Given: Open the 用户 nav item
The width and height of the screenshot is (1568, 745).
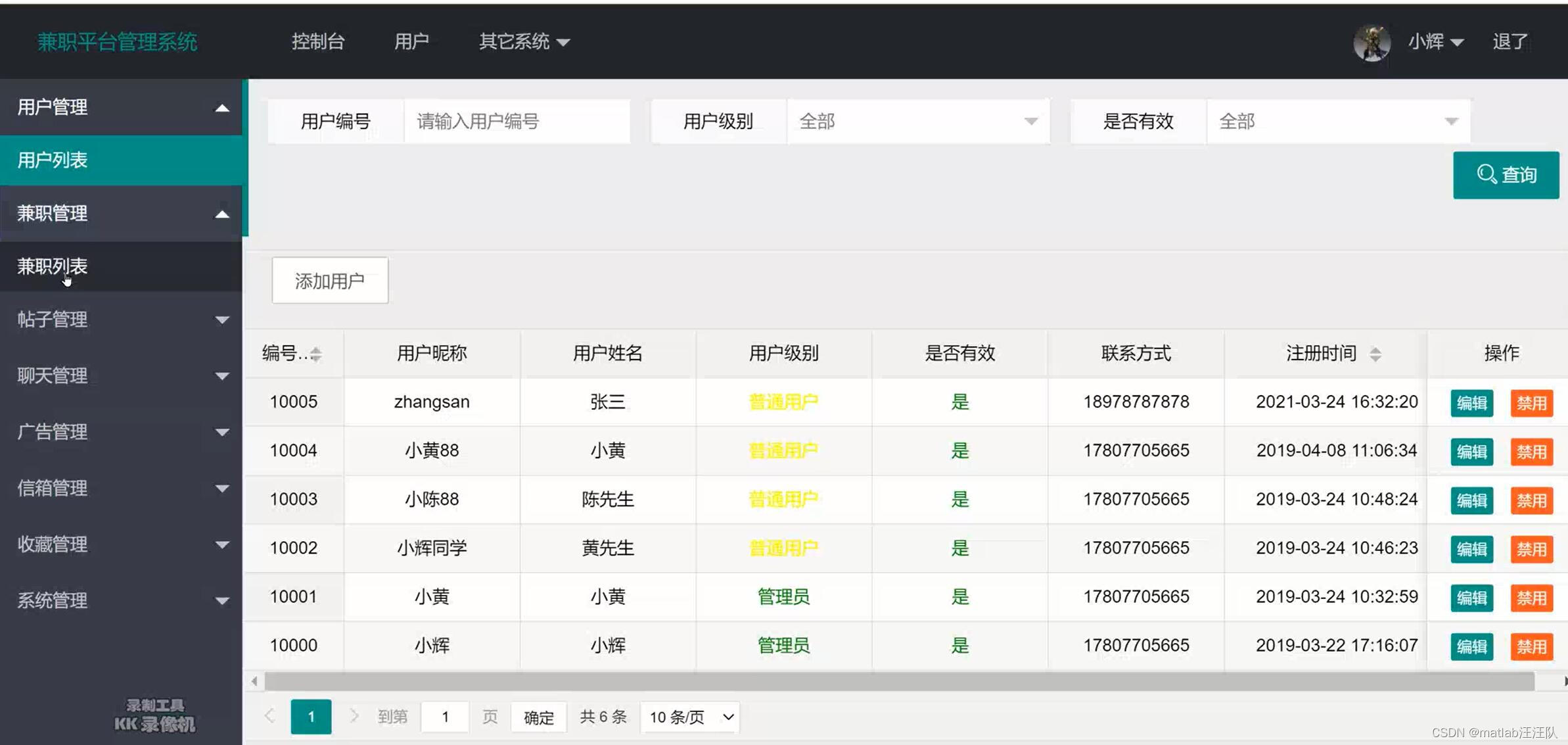Looking at the screenshot, I should pyautogui.click(x=411, y=41).
